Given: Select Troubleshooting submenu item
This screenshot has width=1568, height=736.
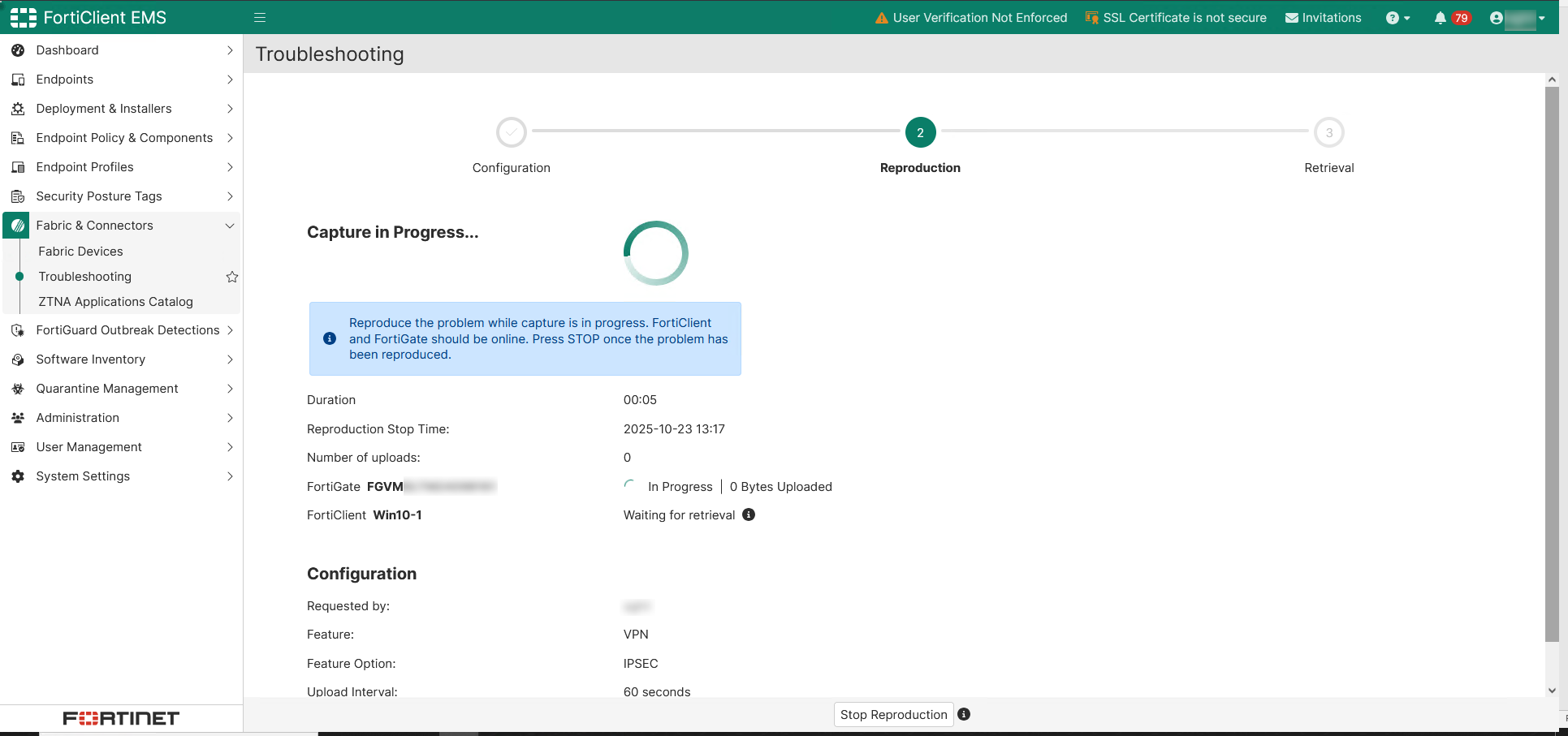Looking at the screenshot, I should 85,277.
